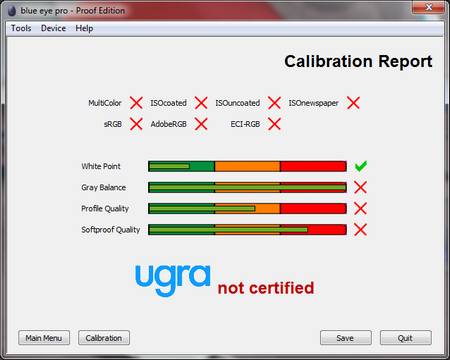The image size is (450, 360).
Task: Click the 'ECI-RGB' label
Action: (245, 124)
